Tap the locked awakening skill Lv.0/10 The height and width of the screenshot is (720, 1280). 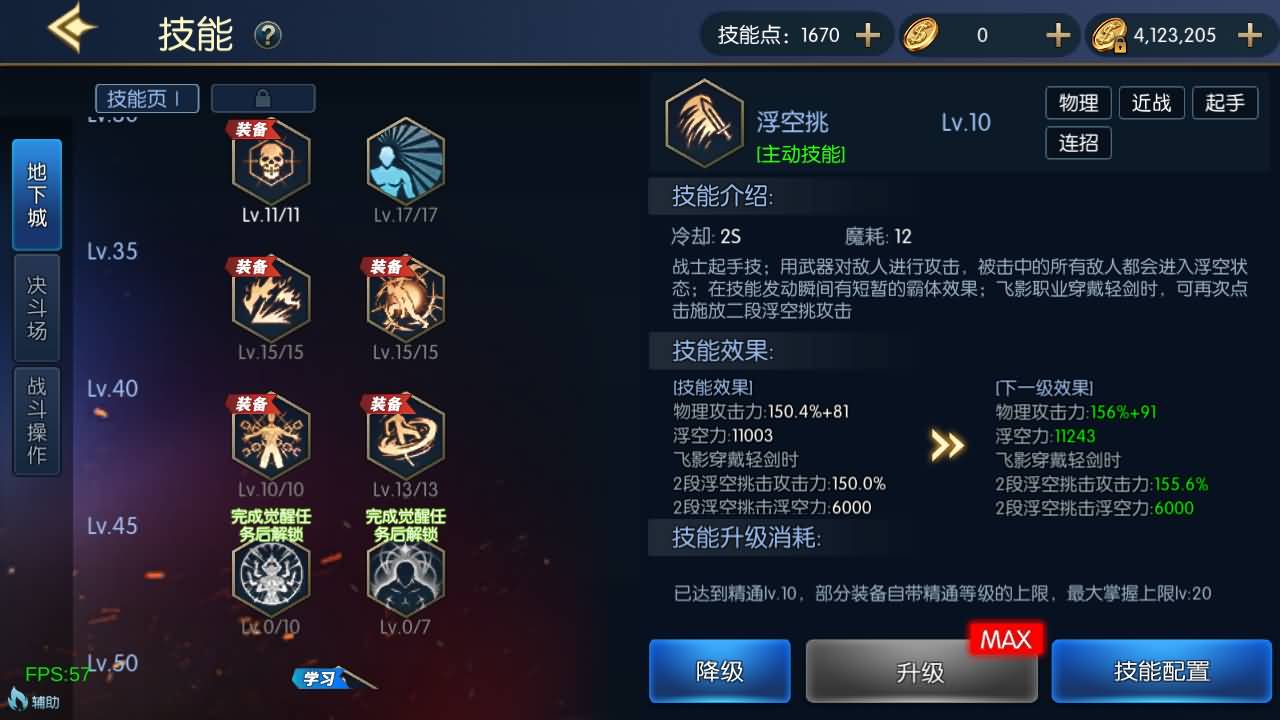pyautogui.click(x=271, y=574)
